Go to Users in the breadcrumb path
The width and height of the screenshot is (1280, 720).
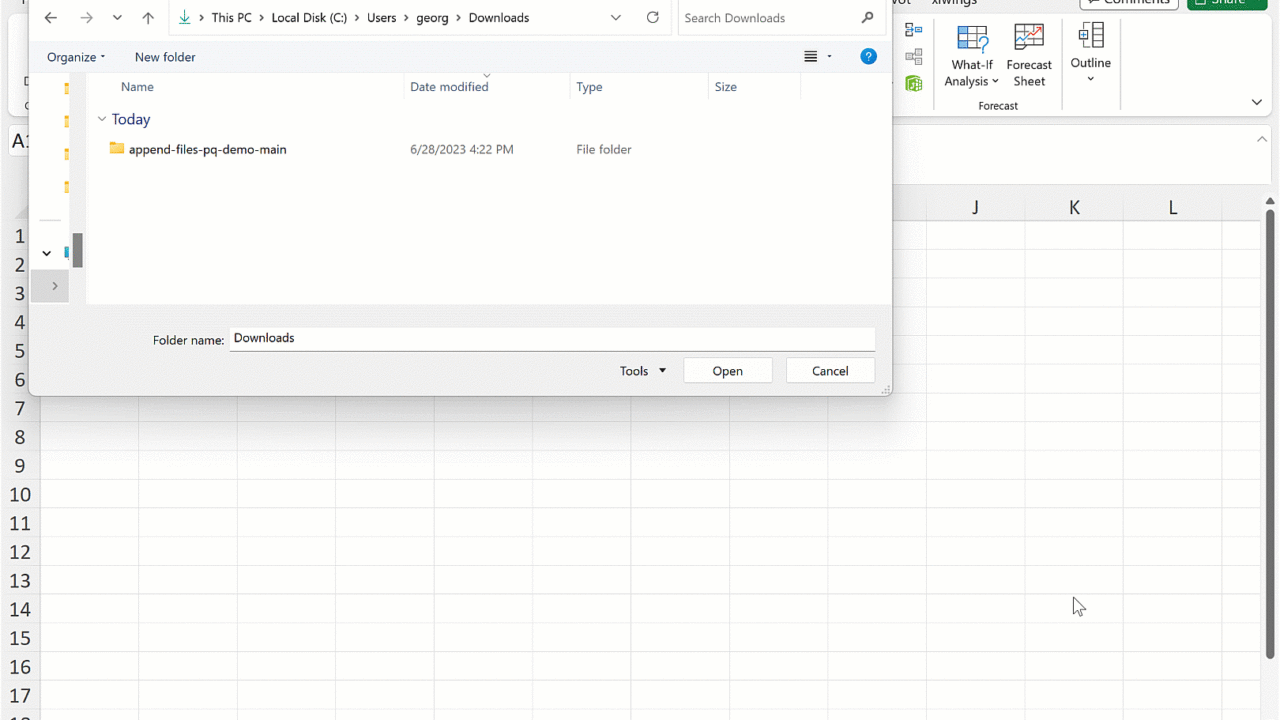coord(381,18)
